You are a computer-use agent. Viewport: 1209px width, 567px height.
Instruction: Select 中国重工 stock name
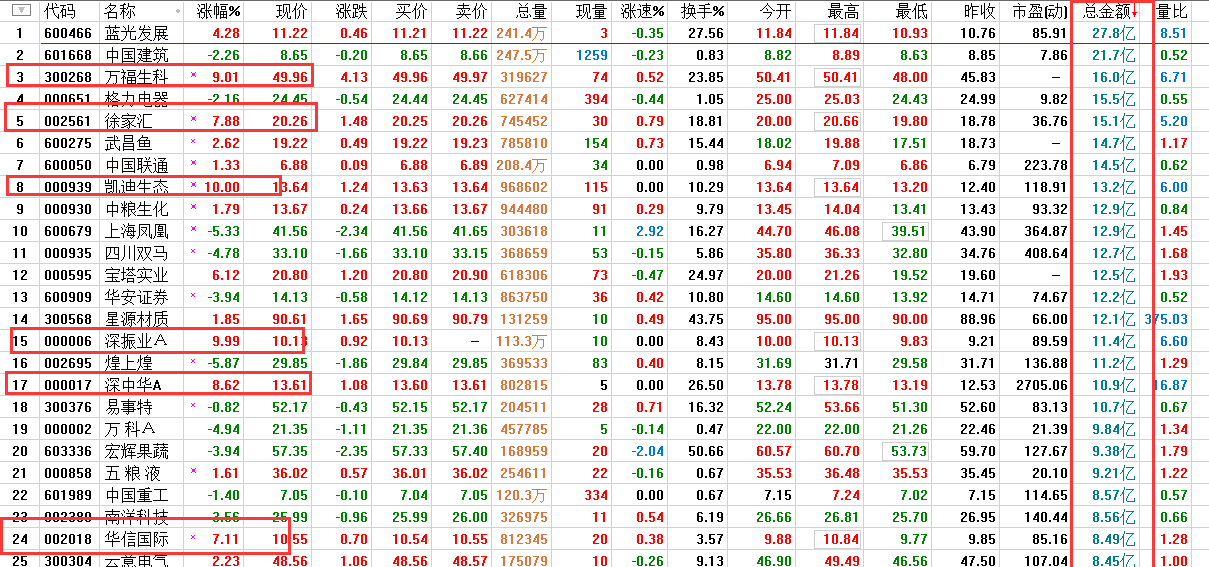click(x=137, y=495)
